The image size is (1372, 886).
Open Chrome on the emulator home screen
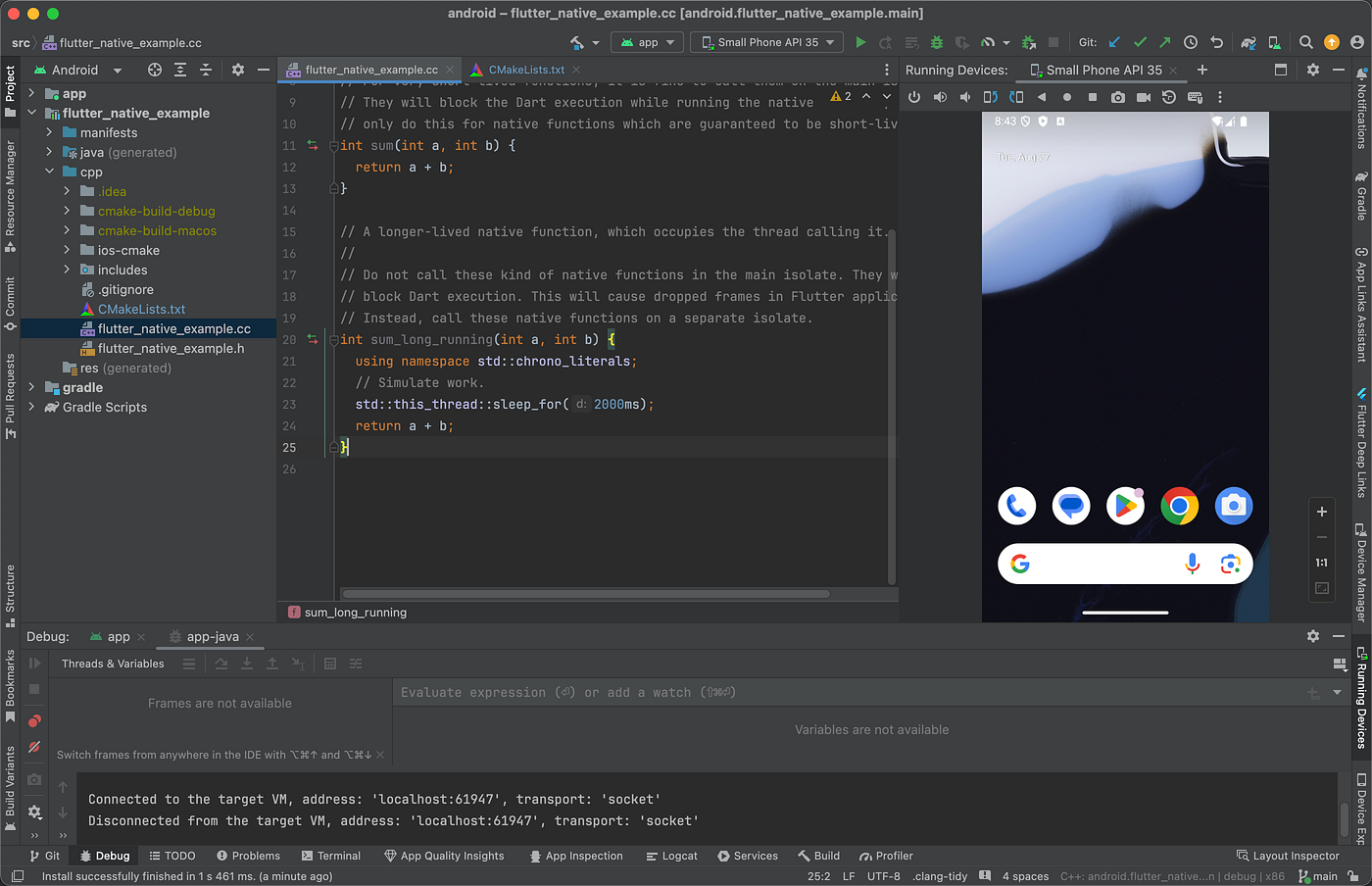click(1179, 506)
